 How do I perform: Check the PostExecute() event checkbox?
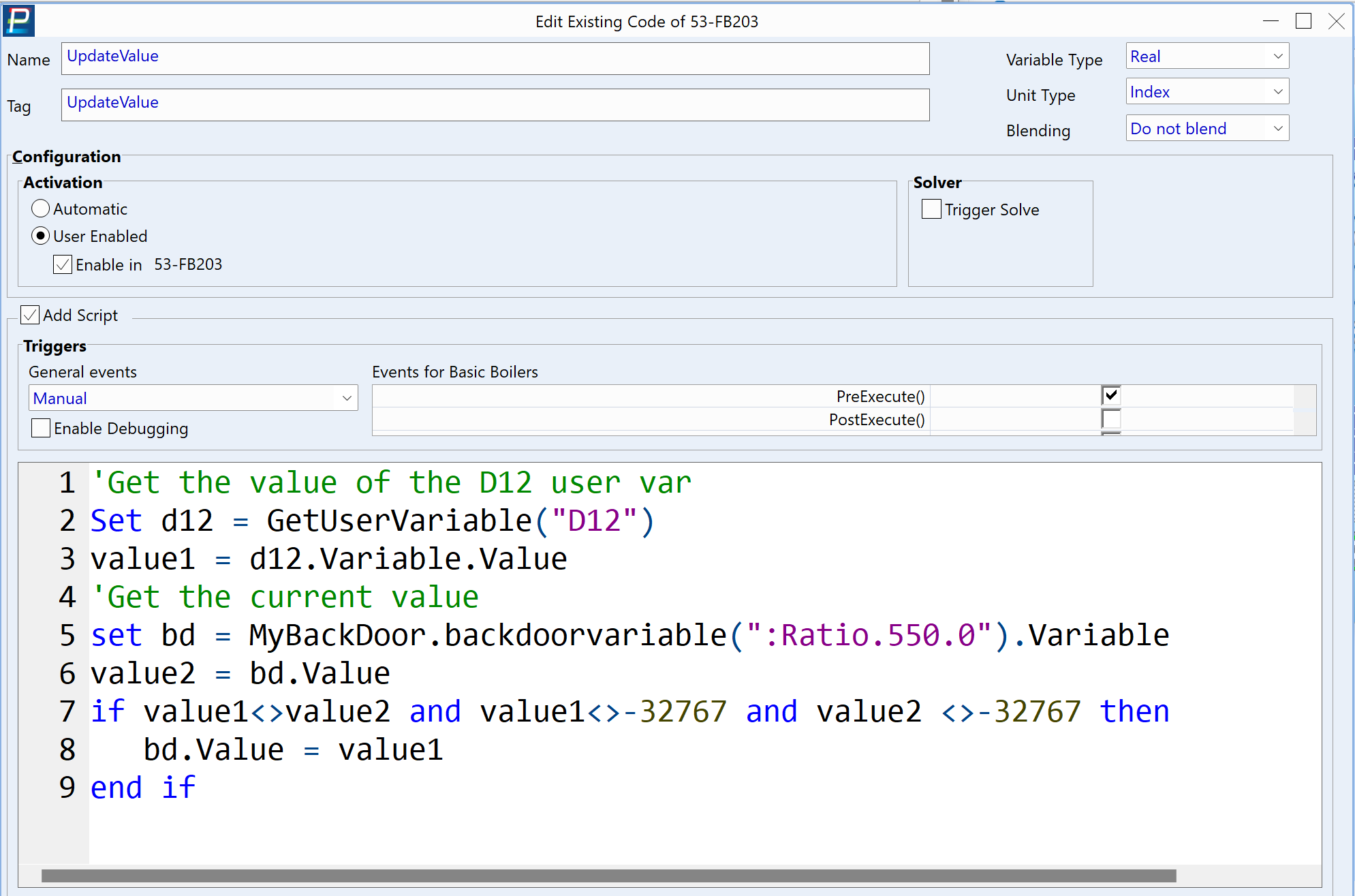click(1111, 418)
